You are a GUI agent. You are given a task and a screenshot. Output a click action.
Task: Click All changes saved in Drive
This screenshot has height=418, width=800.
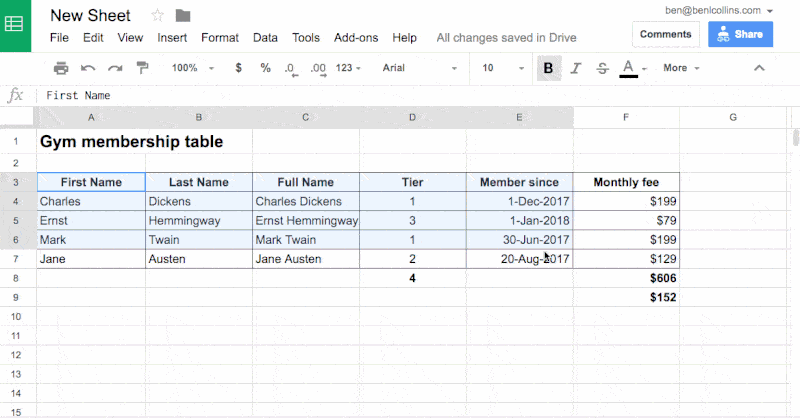506,38
